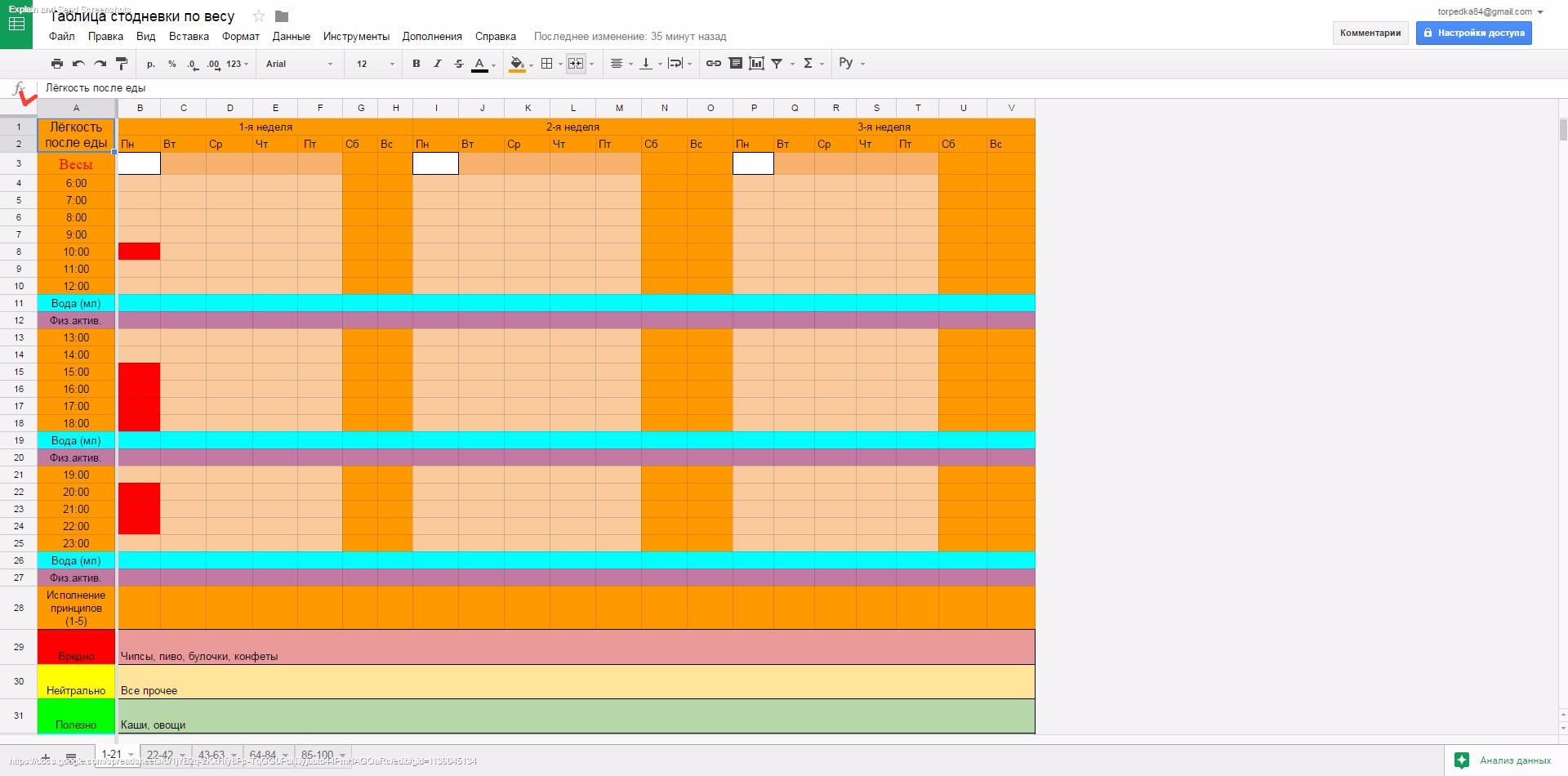This screenshot has height=776, width=1568.
Task: Select column header G
Action: pyautogui.click(x=361, y=108)
